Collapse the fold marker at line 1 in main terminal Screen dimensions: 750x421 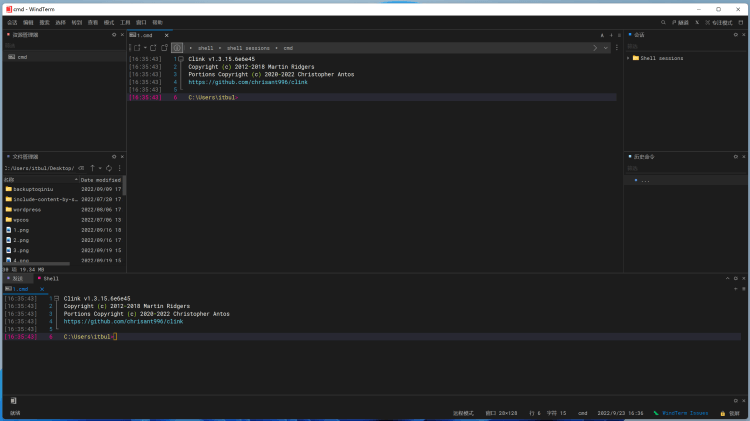(181, 59)
